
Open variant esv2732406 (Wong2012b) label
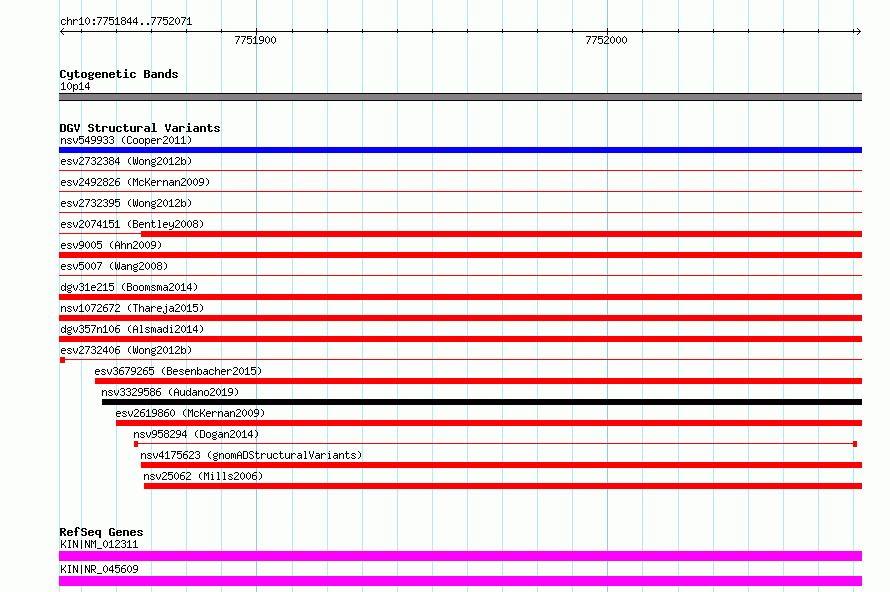(x=126, y=350)
